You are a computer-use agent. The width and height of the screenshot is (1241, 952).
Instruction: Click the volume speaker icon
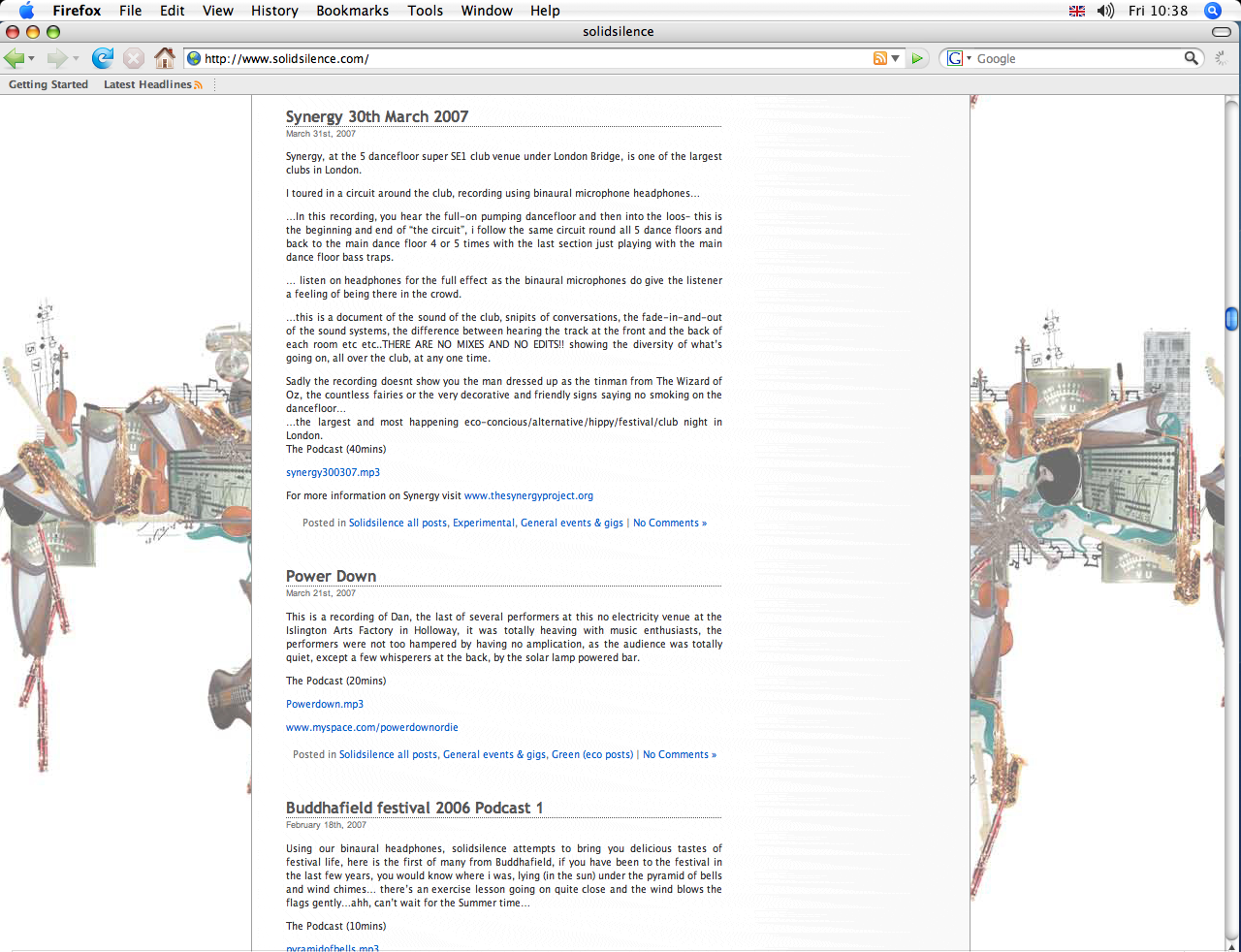pos(1105,11)
